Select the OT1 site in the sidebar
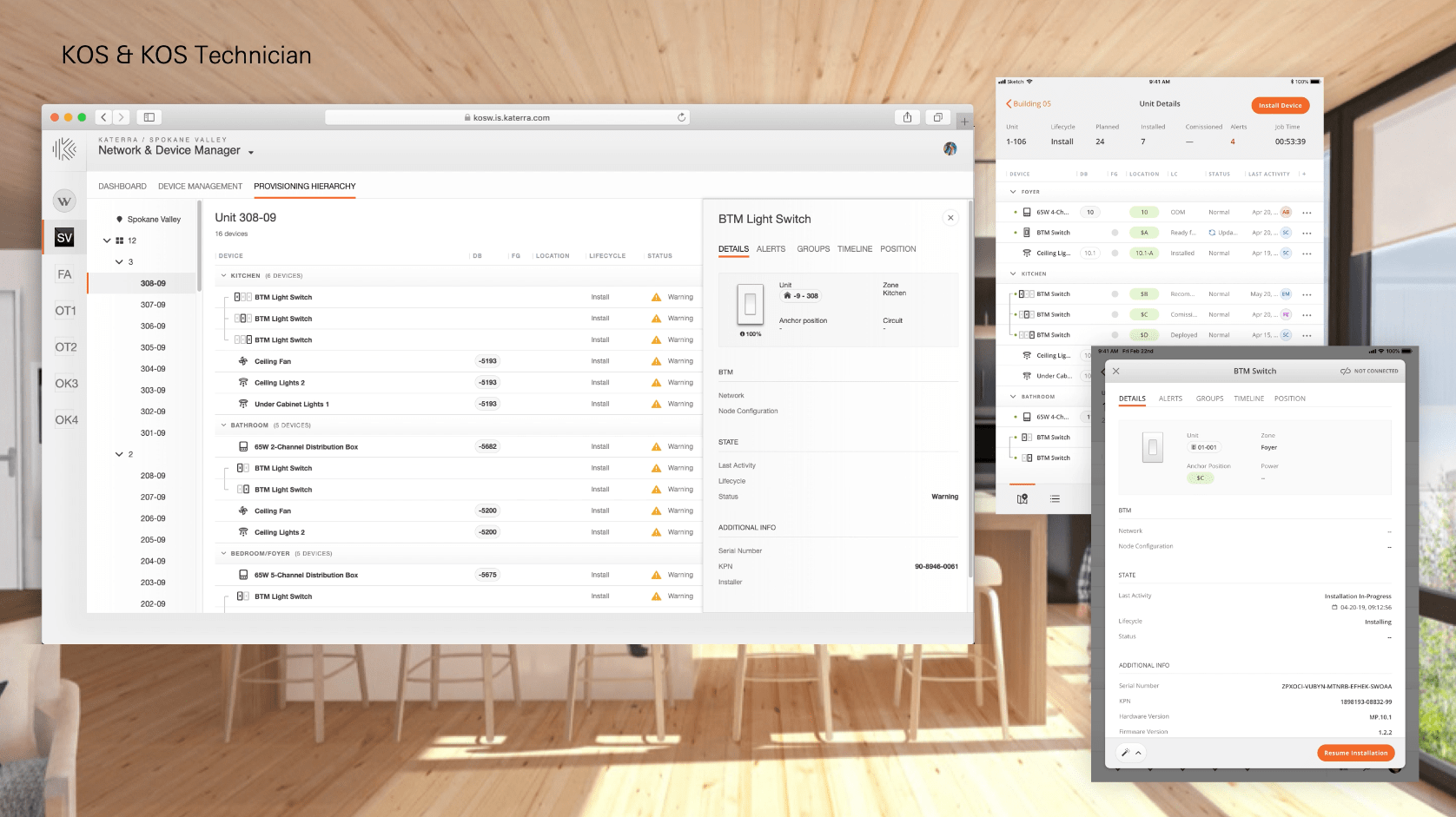 pos(66,311)
